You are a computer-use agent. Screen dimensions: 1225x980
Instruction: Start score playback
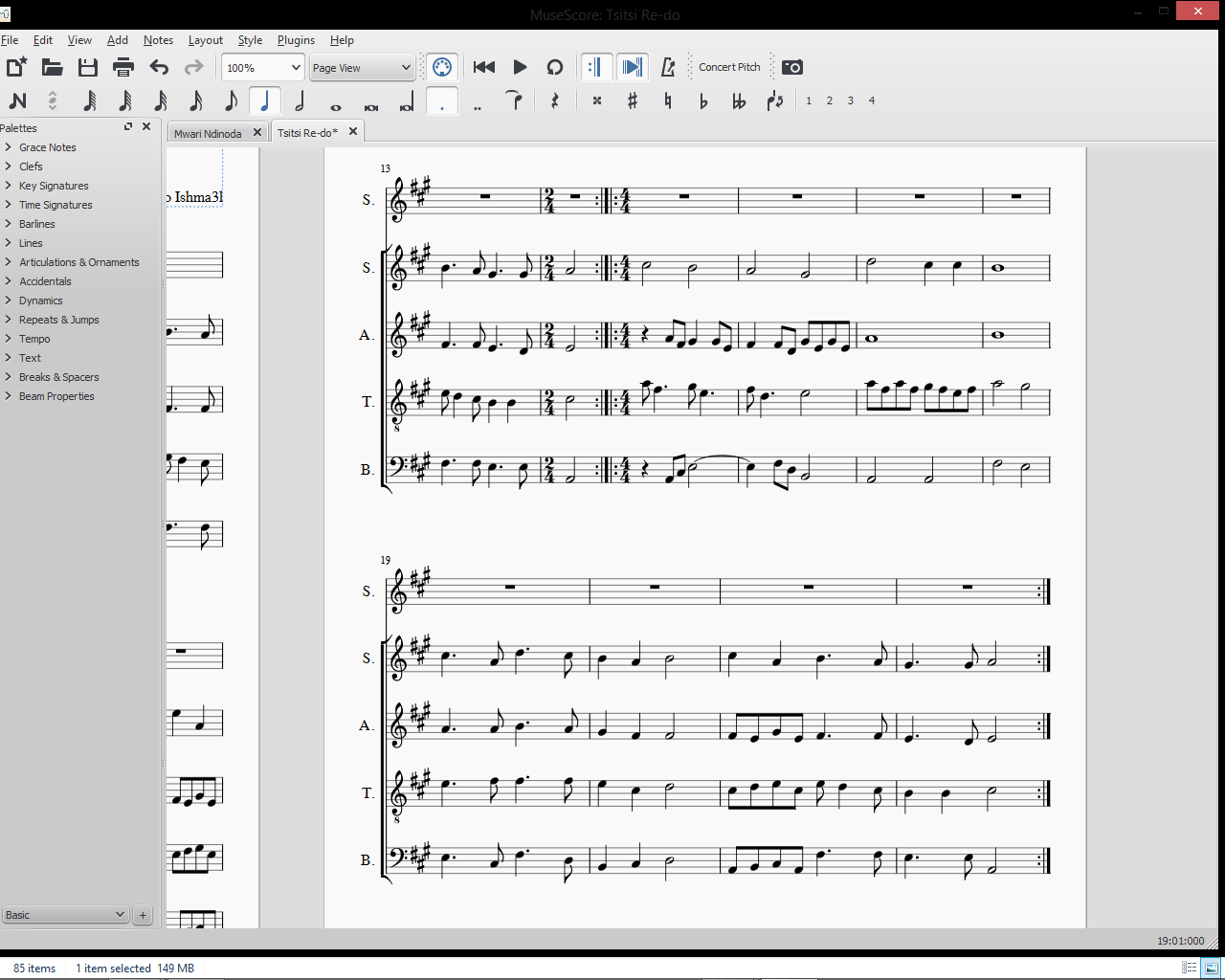tap(520, 67)
